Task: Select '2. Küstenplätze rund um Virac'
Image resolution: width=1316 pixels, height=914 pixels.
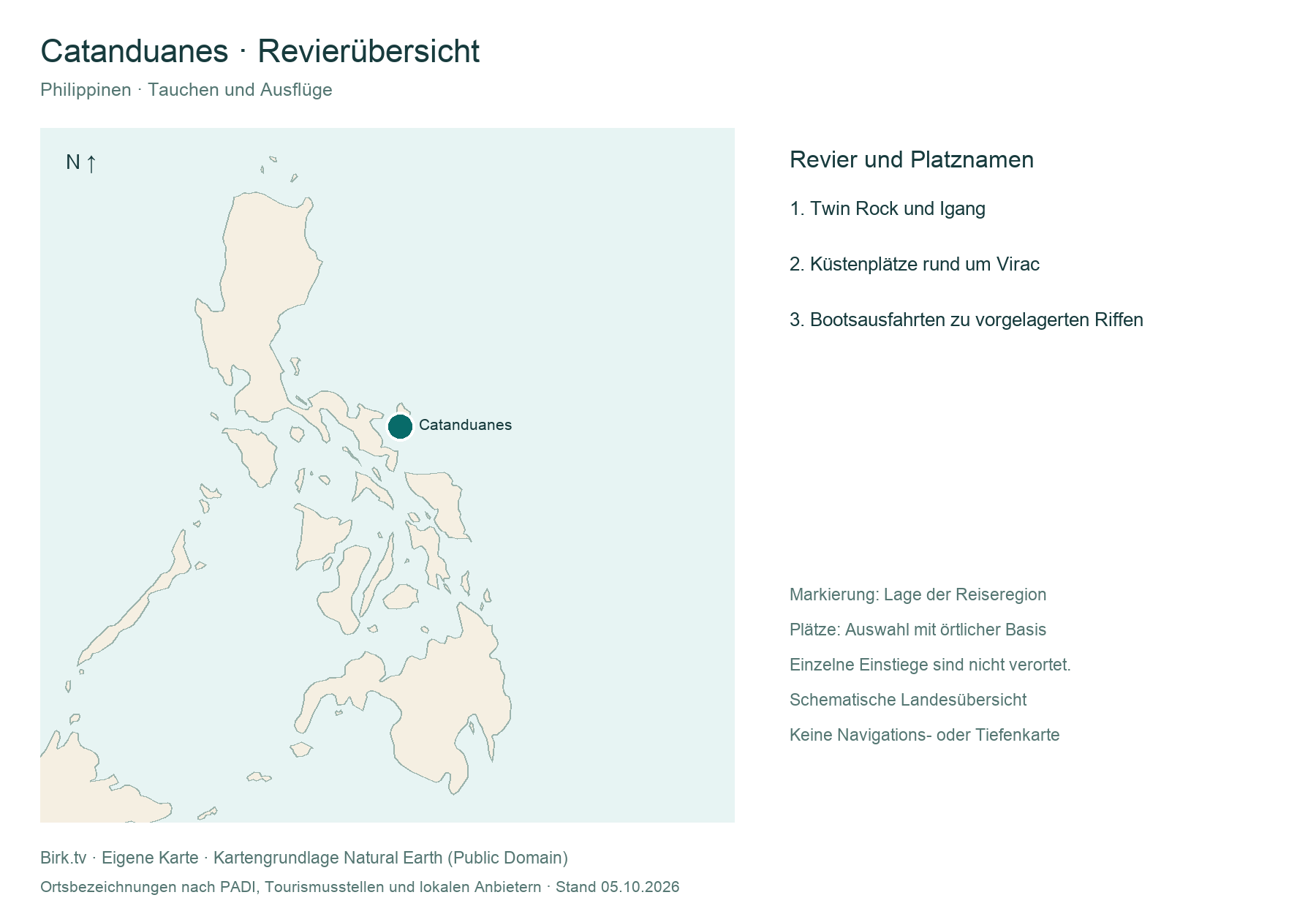Action: click(x=915, y=264)
